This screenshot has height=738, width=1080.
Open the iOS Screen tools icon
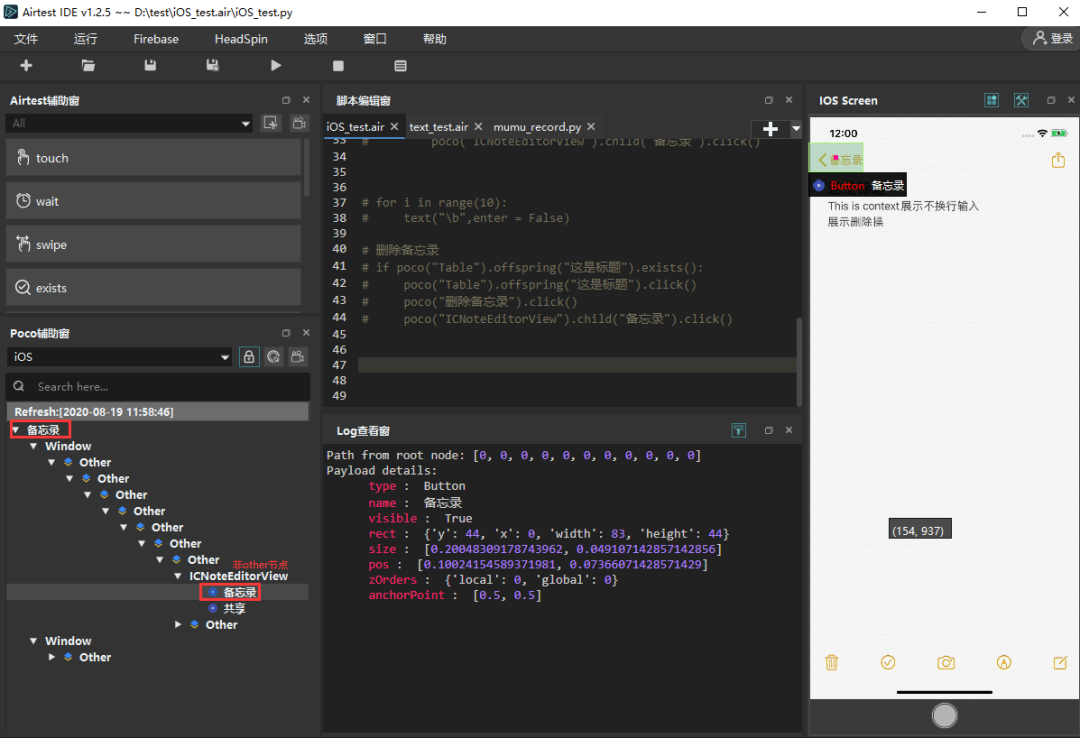[1021, 100]
